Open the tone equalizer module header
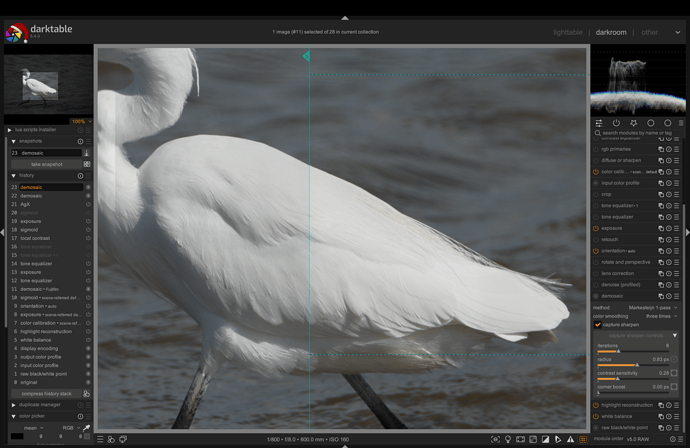Image resolution: width=690 pixels, height=448 pixels. tap(617, 217)
